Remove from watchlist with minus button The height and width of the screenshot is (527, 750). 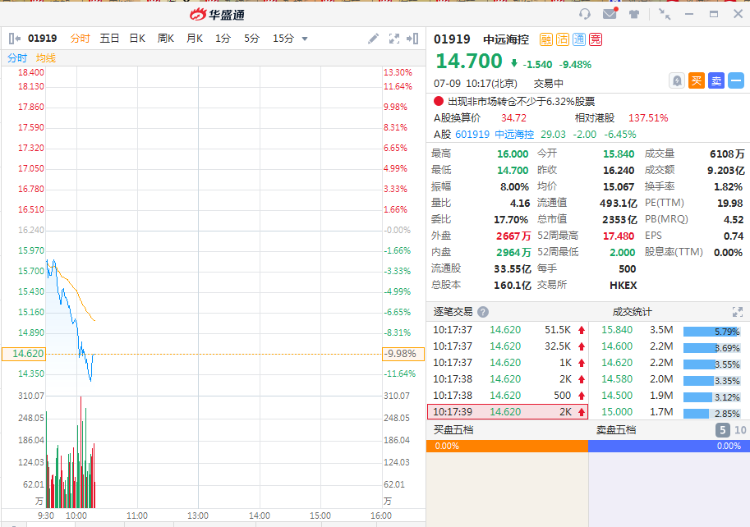tap(736, 81)
